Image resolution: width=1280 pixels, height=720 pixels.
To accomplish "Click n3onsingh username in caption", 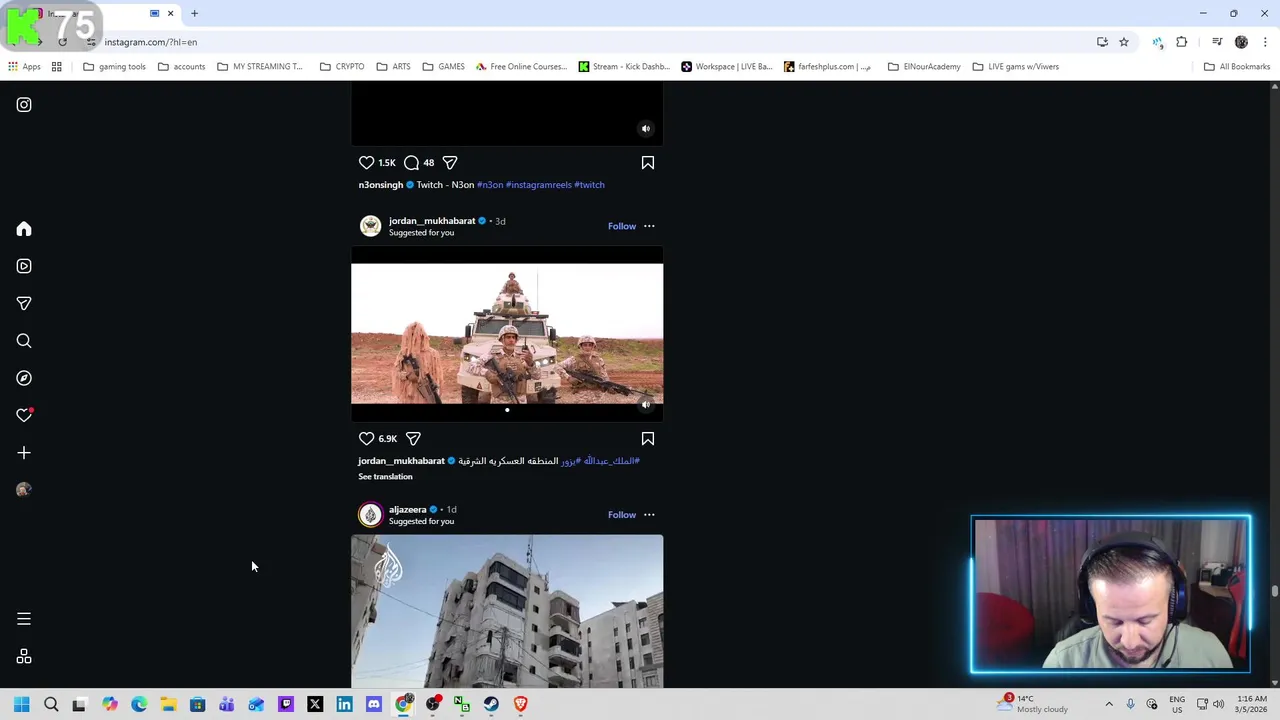I will point(381,185).
